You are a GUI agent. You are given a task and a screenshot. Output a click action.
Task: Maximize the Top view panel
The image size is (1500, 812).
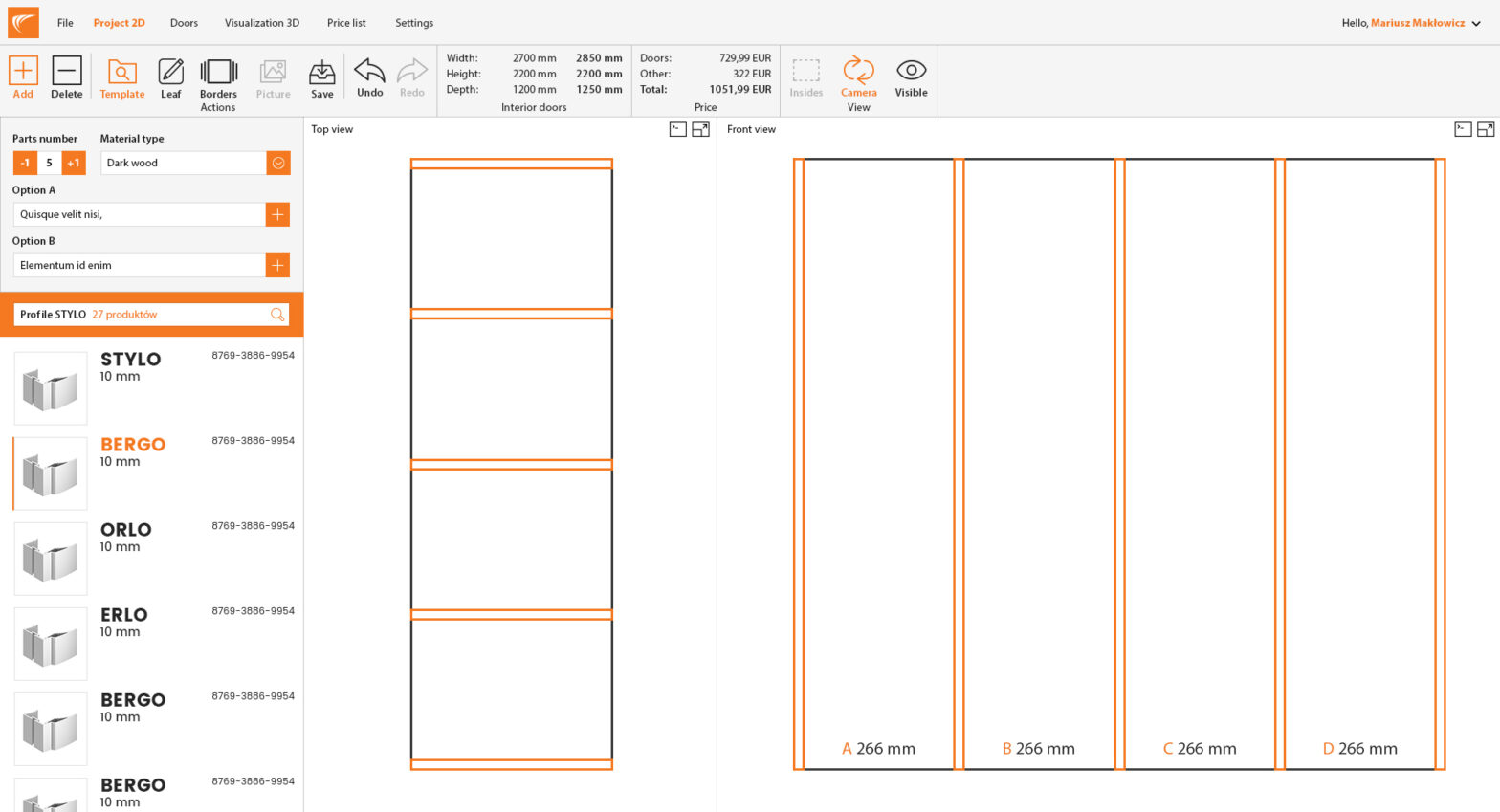(701, 129)
